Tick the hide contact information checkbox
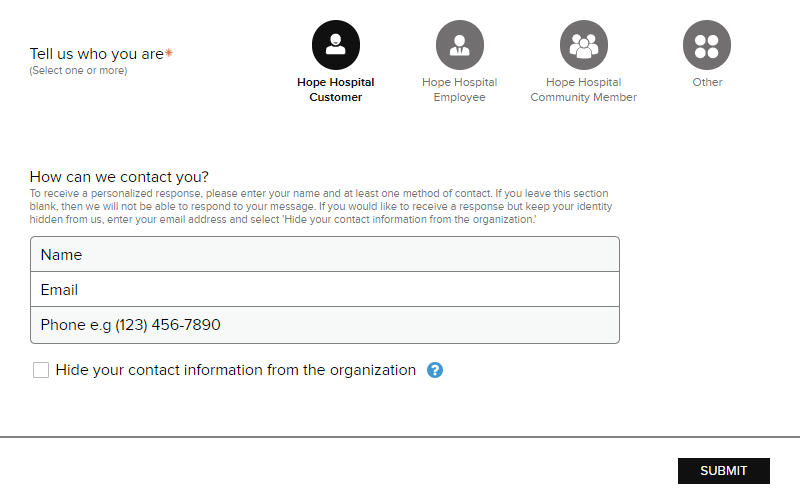Image resolution: width=800 pixels, height=504 pixels. click(x=41, y=370)
